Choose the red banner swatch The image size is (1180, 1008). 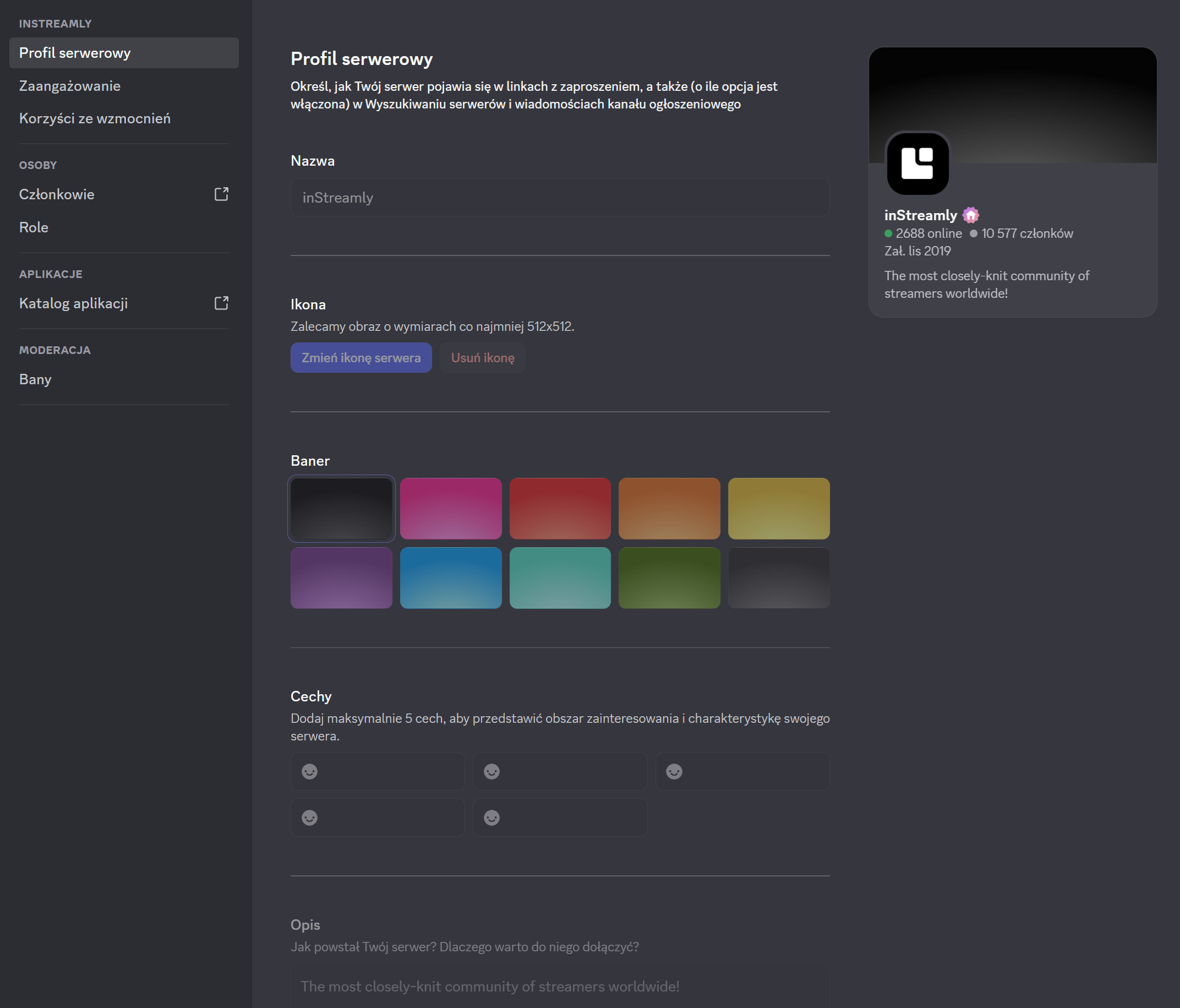[560, 509]
